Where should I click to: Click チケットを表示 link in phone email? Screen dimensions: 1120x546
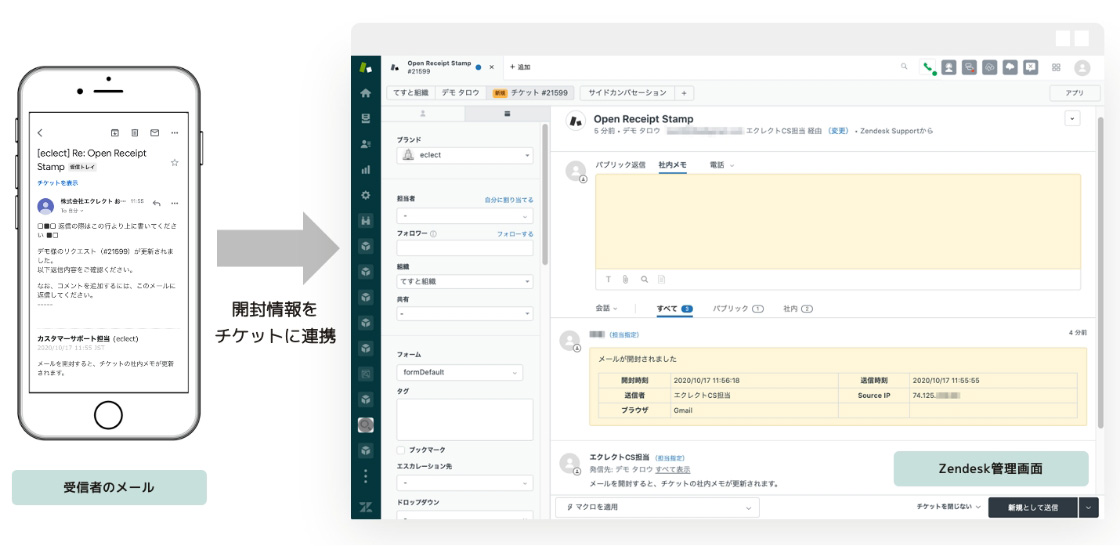(x=58, y=183)
